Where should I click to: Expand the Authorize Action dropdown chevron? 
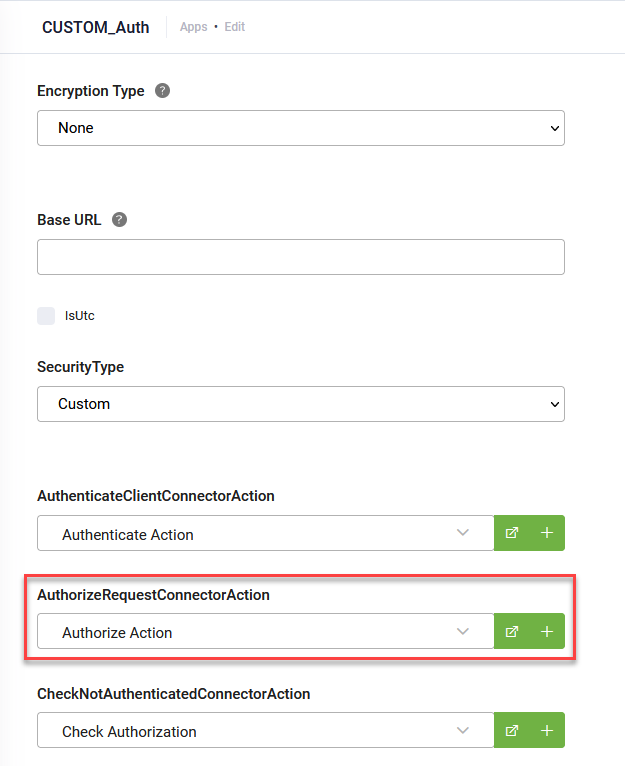pos(462,631)
